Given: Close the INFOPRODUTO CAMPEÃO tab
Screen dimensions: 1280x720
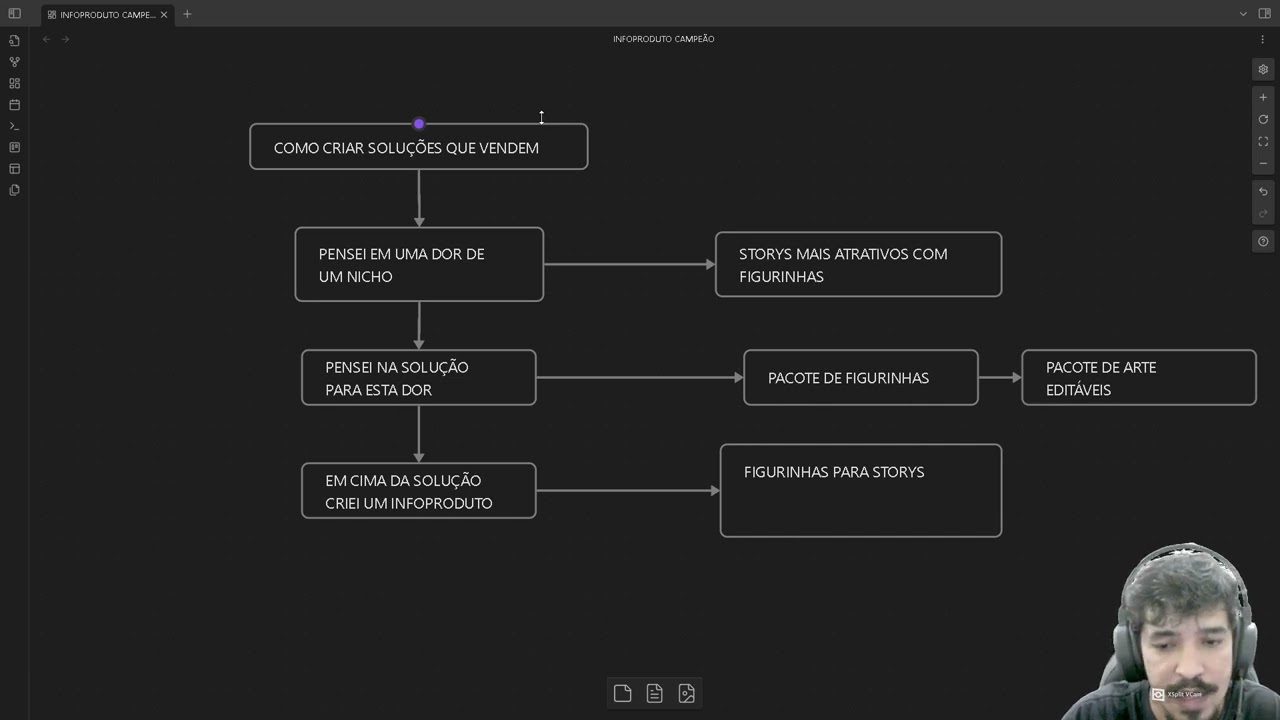Looking at the screenshot, I should coord(164,14).
